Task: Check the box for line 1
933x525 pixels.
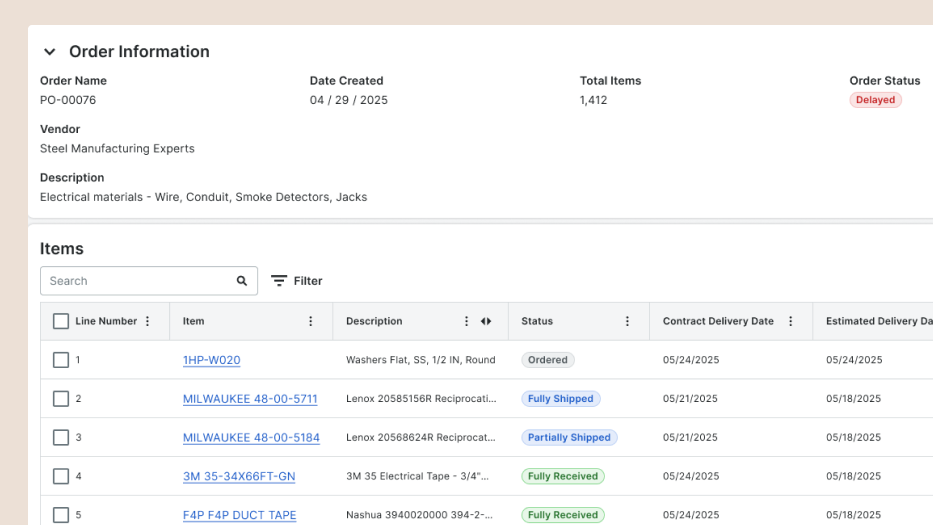Action: pos(61,360)
